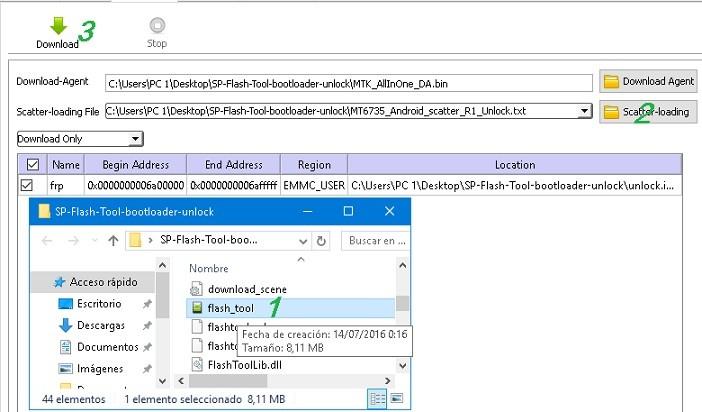The width and height of the screenshot is (702, 412).
Task: Click the Stop button in the toolbar
Action: point(157,33)
